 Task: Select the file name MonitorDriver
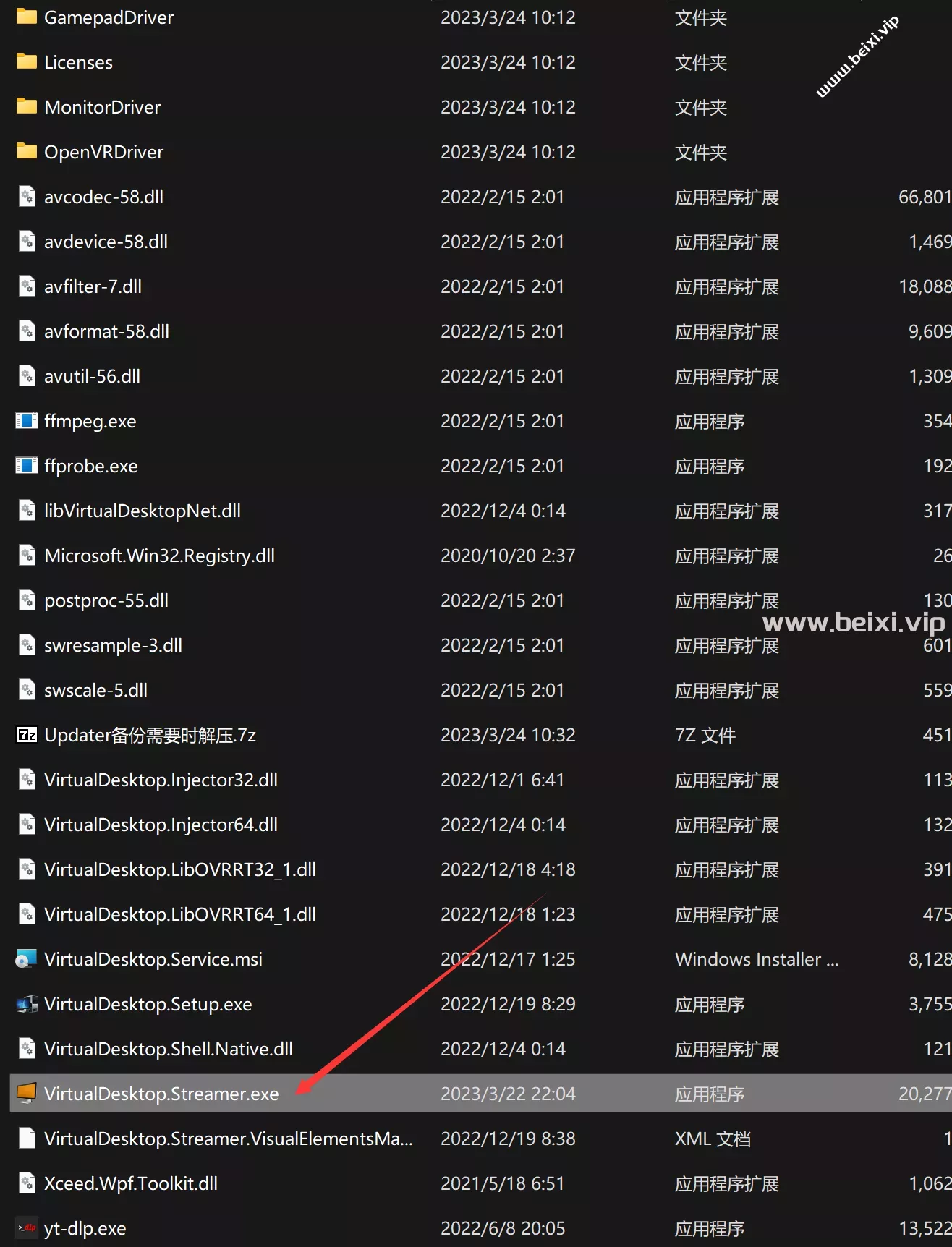(103, 107)
